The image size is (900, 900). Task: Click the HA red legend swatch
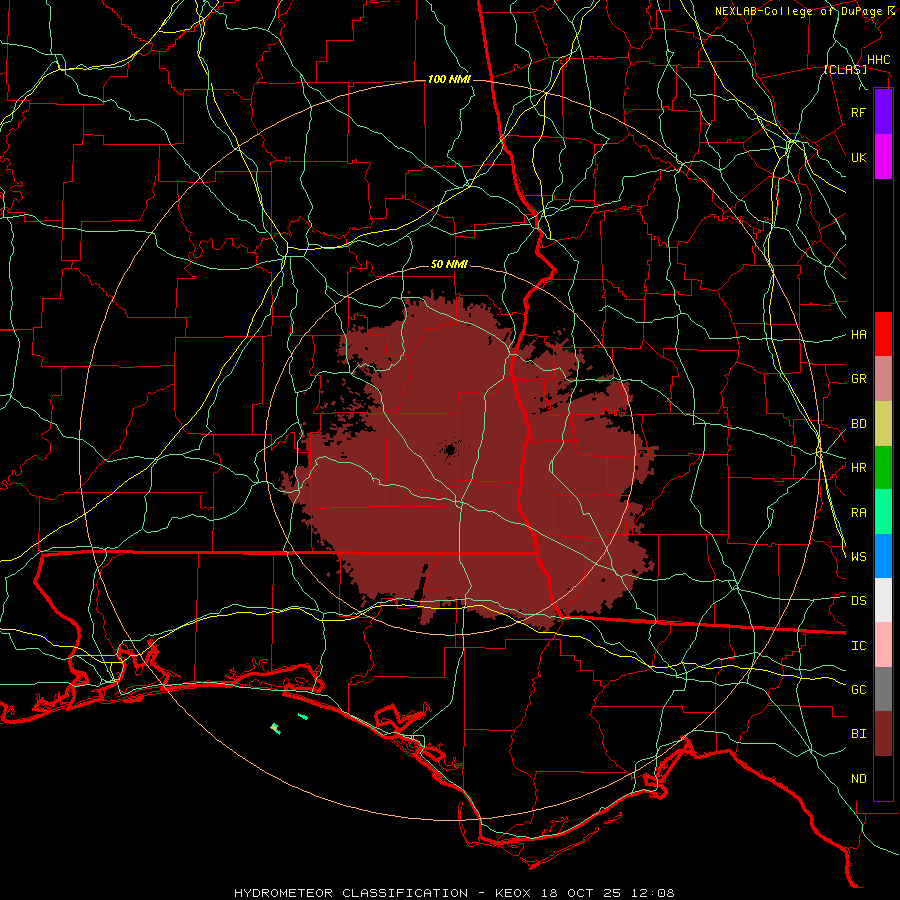tap(883, 334)
